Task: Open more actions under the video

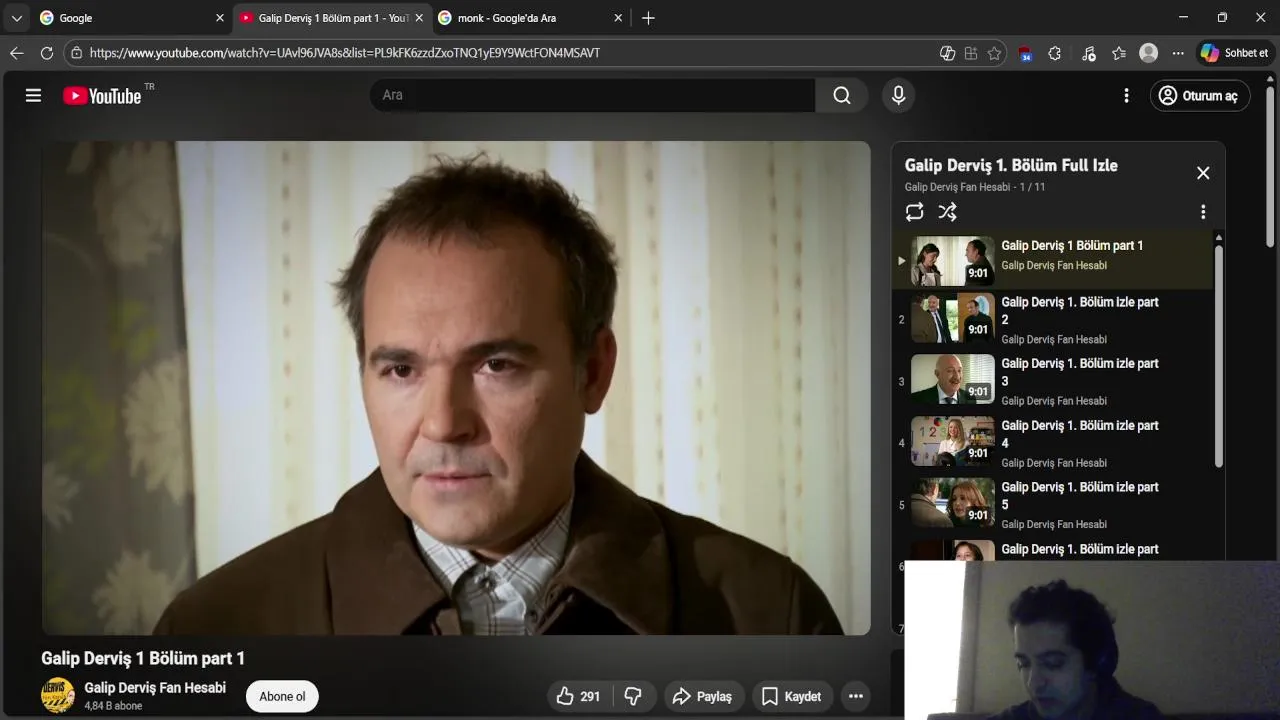Action: coord(855,696)
